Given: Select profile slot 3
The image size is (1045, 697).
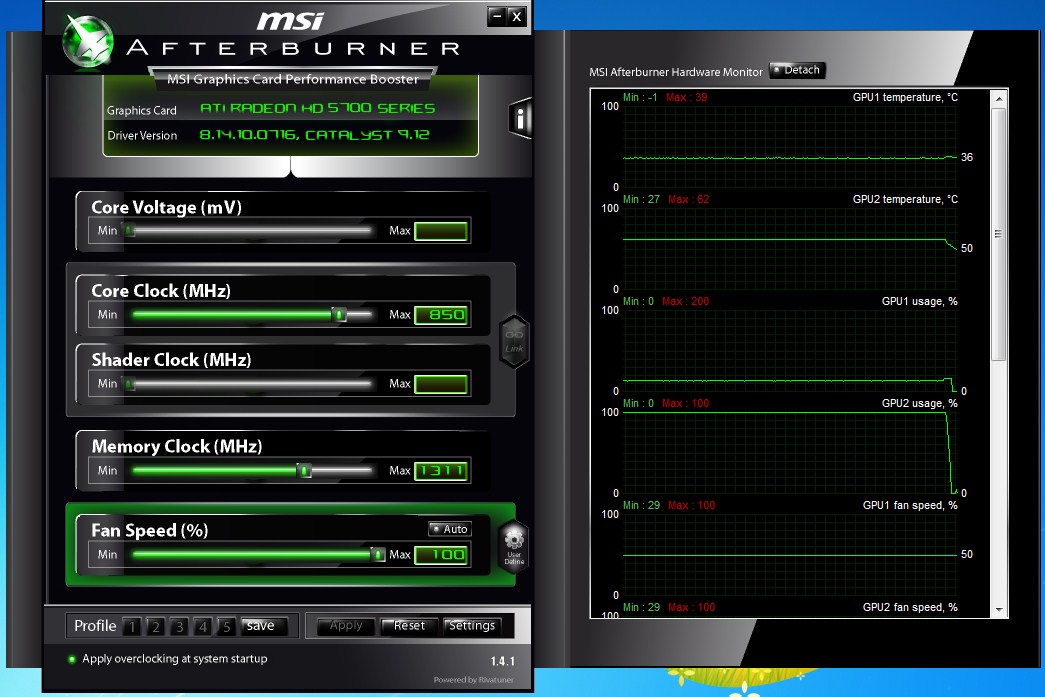Looking at the screenshot, I should (x=179, y=626).
